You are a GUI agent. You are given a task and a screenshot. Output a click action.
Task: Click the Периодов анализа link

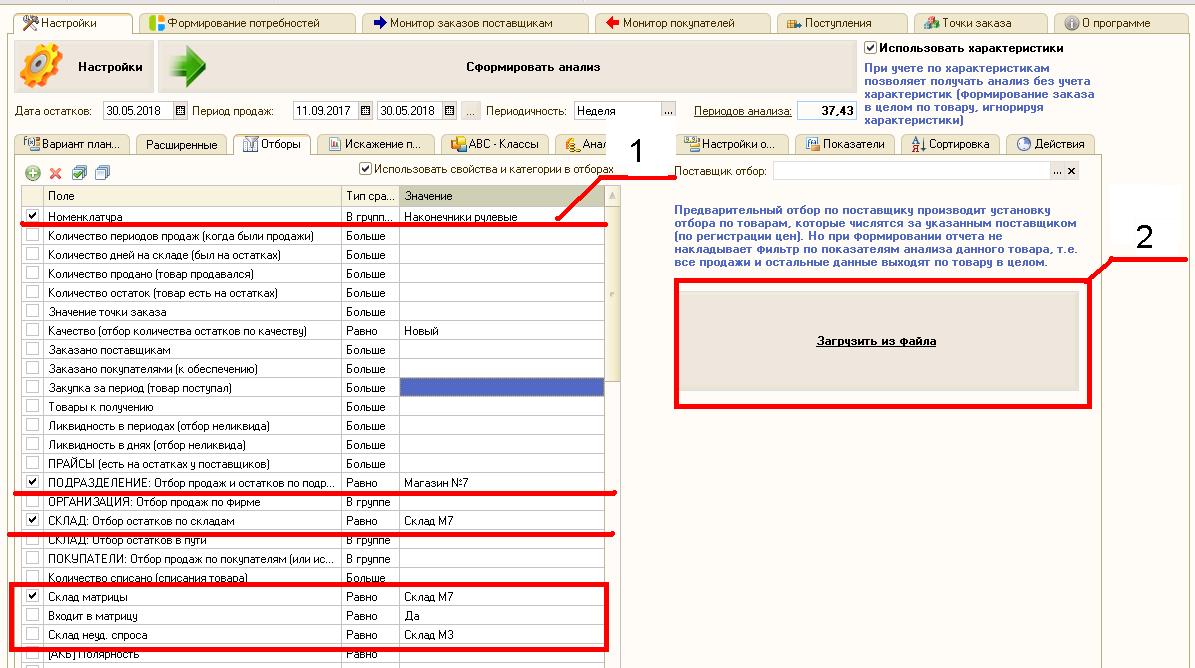742,111
